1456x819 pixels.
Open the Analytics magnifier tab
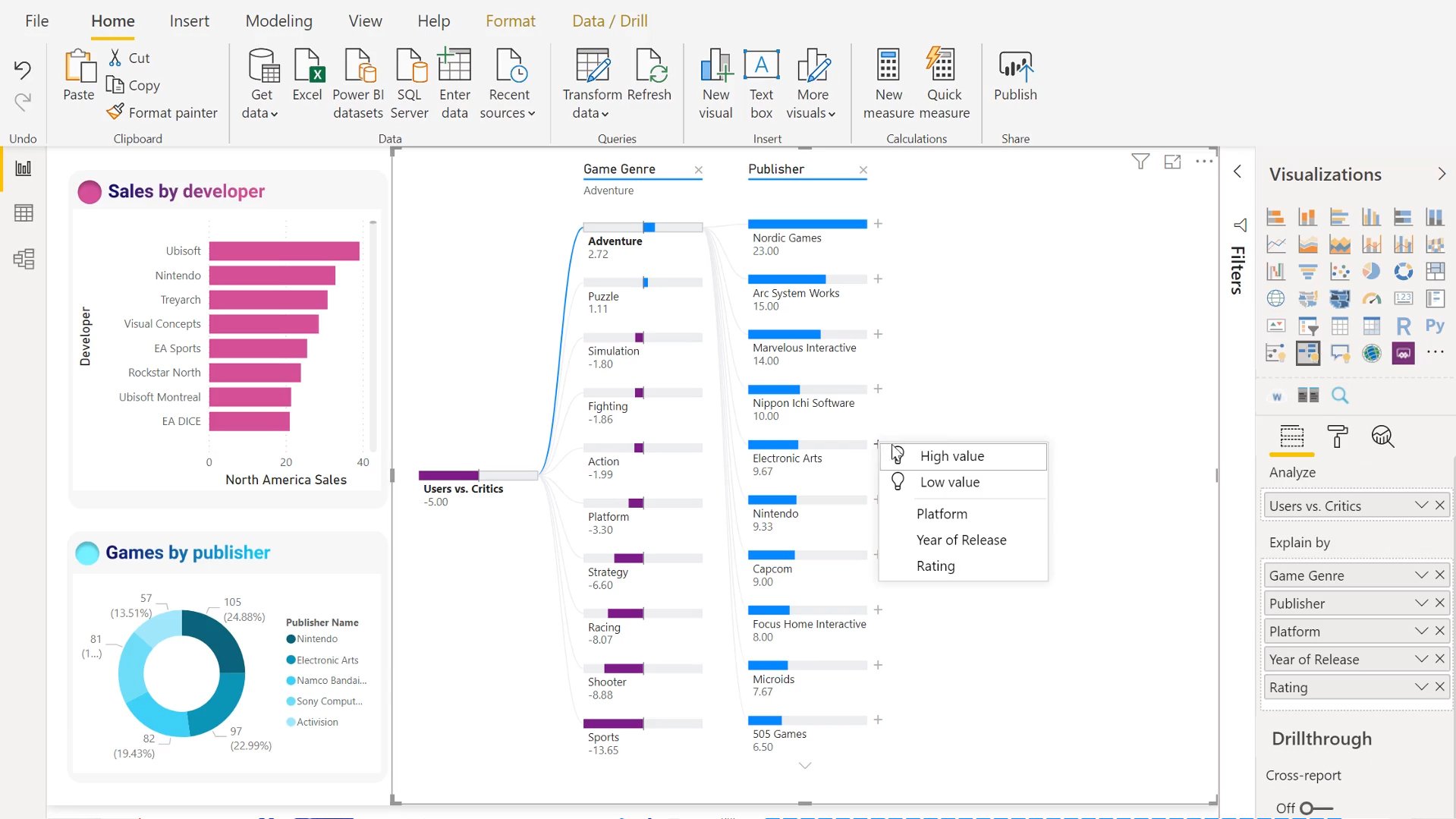(1382, 436)
